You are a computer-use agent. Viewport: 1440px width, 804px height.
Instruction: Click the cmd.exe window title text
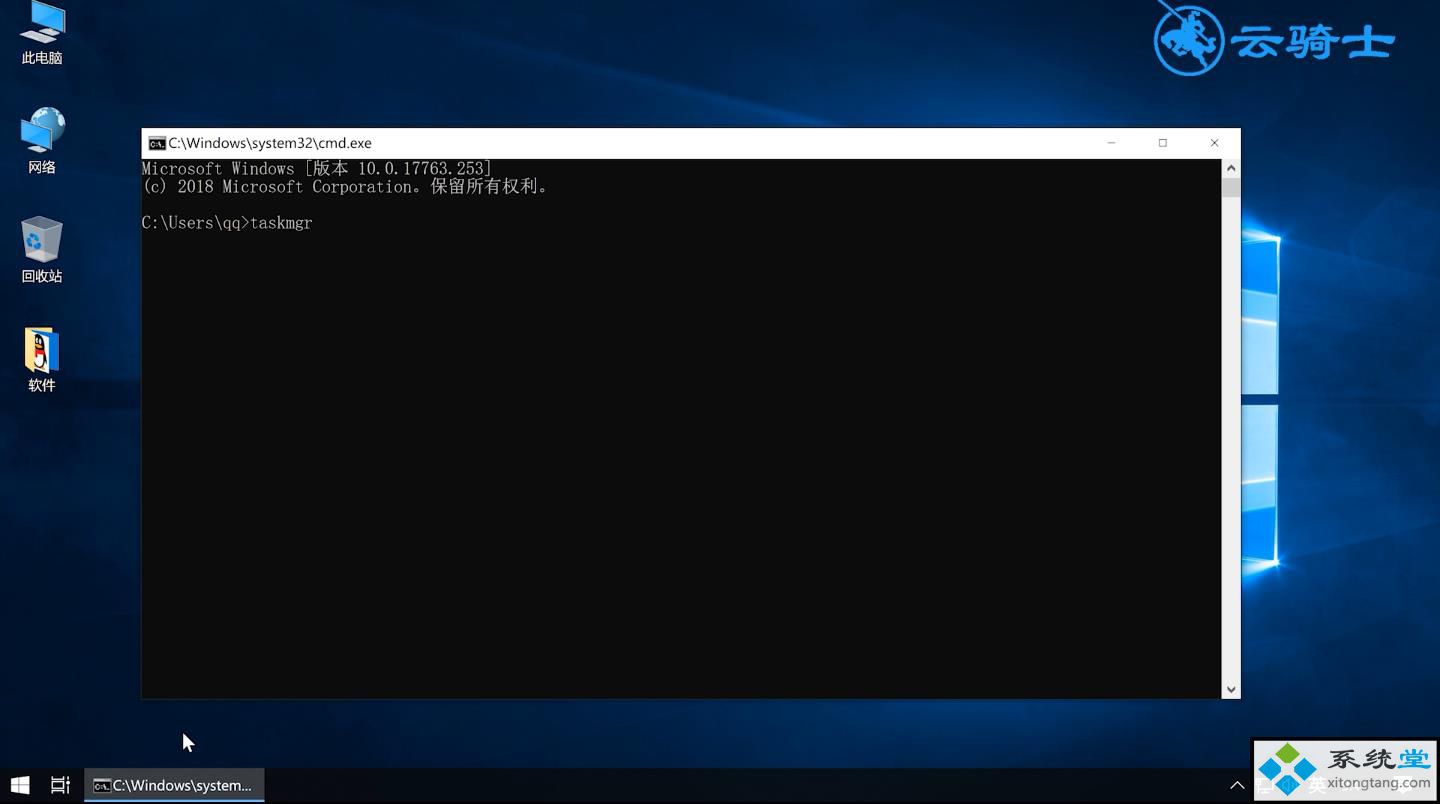tap(270, 143)
